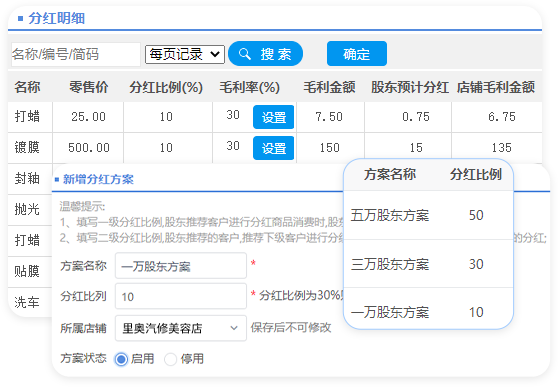Image resolution: width=558 pixels, height=387 pixels.
Task: Click the 500.00 retail price cell
Action: 89,148
